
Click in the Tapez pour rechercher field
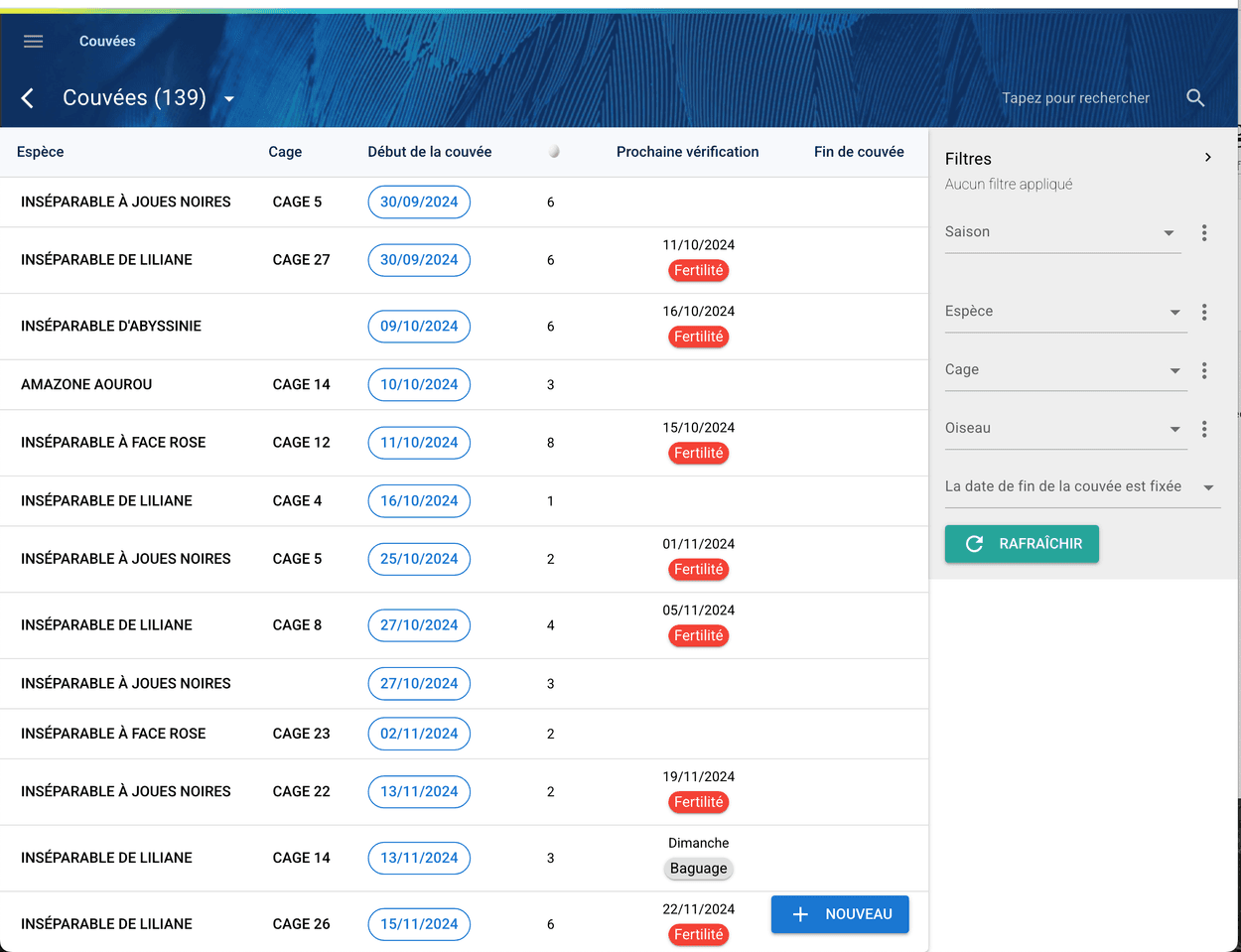[x=1075, y=98]
